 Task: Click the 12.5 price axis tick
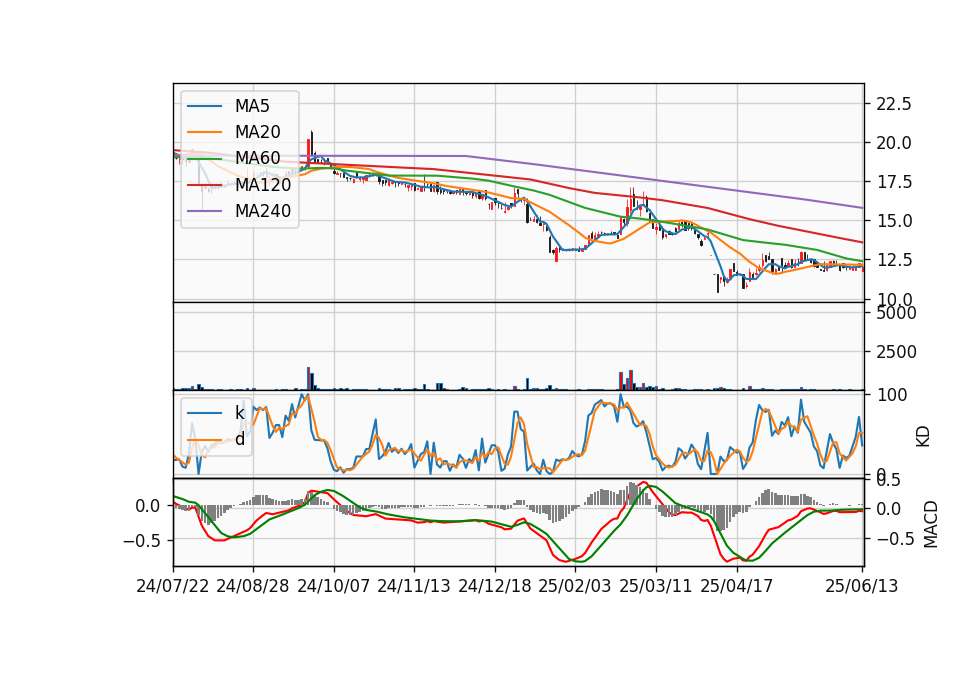pos(894,260)
